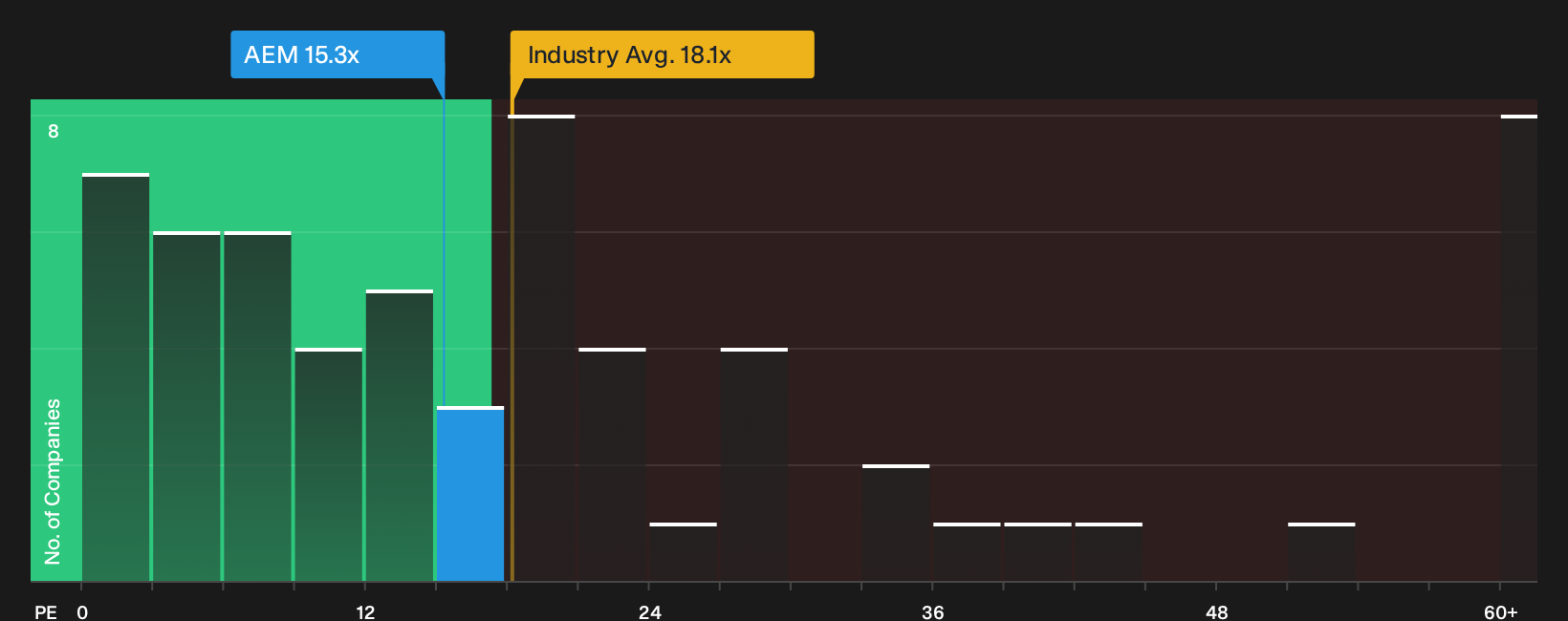Click the yellow Industry Avg. 18.1x label
Image resolution: width=1568 pixels, height=621 pixels.
(662, 54)
